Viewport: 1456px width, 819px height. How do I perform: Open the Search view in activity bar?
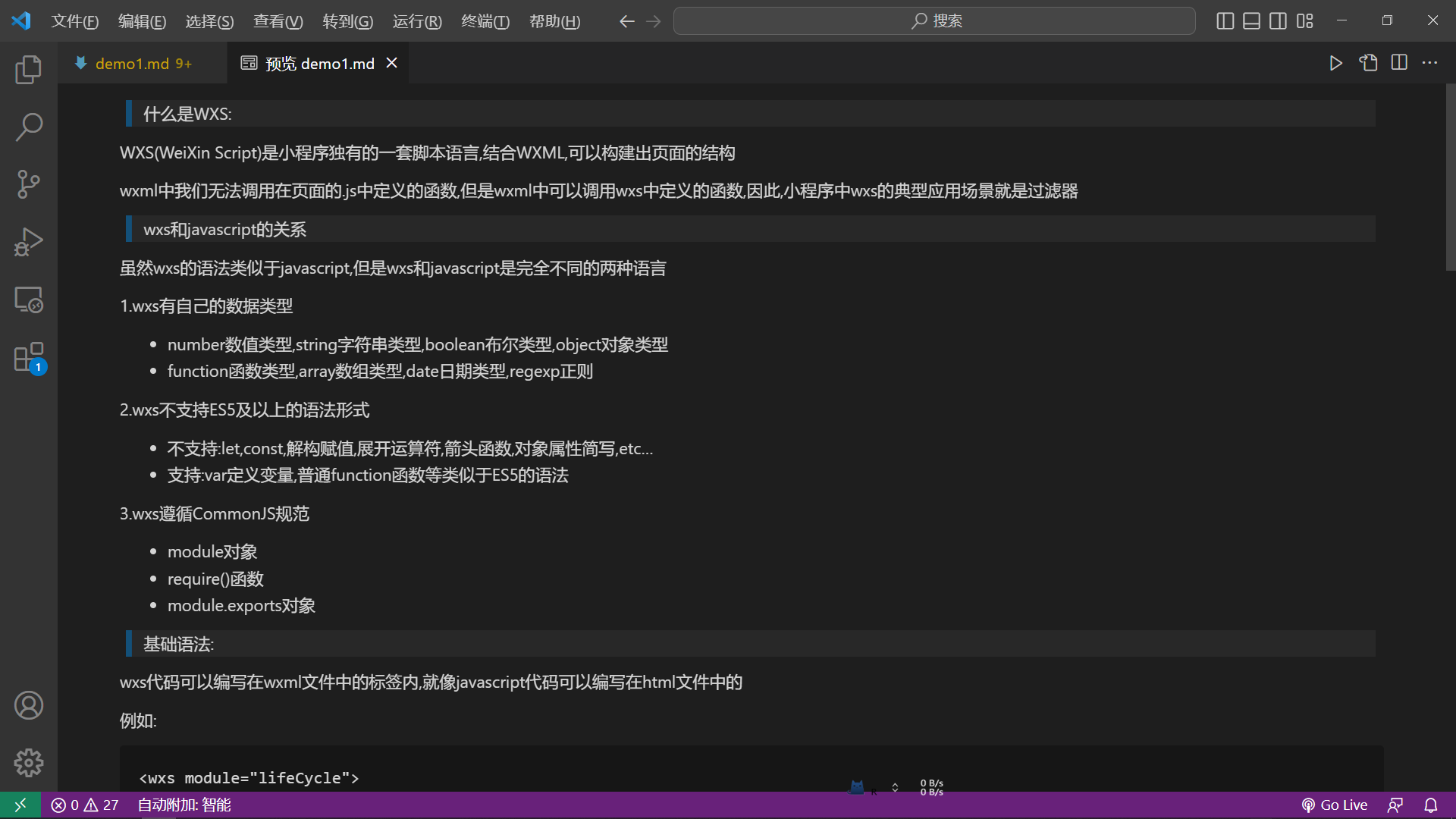point(29,127)
